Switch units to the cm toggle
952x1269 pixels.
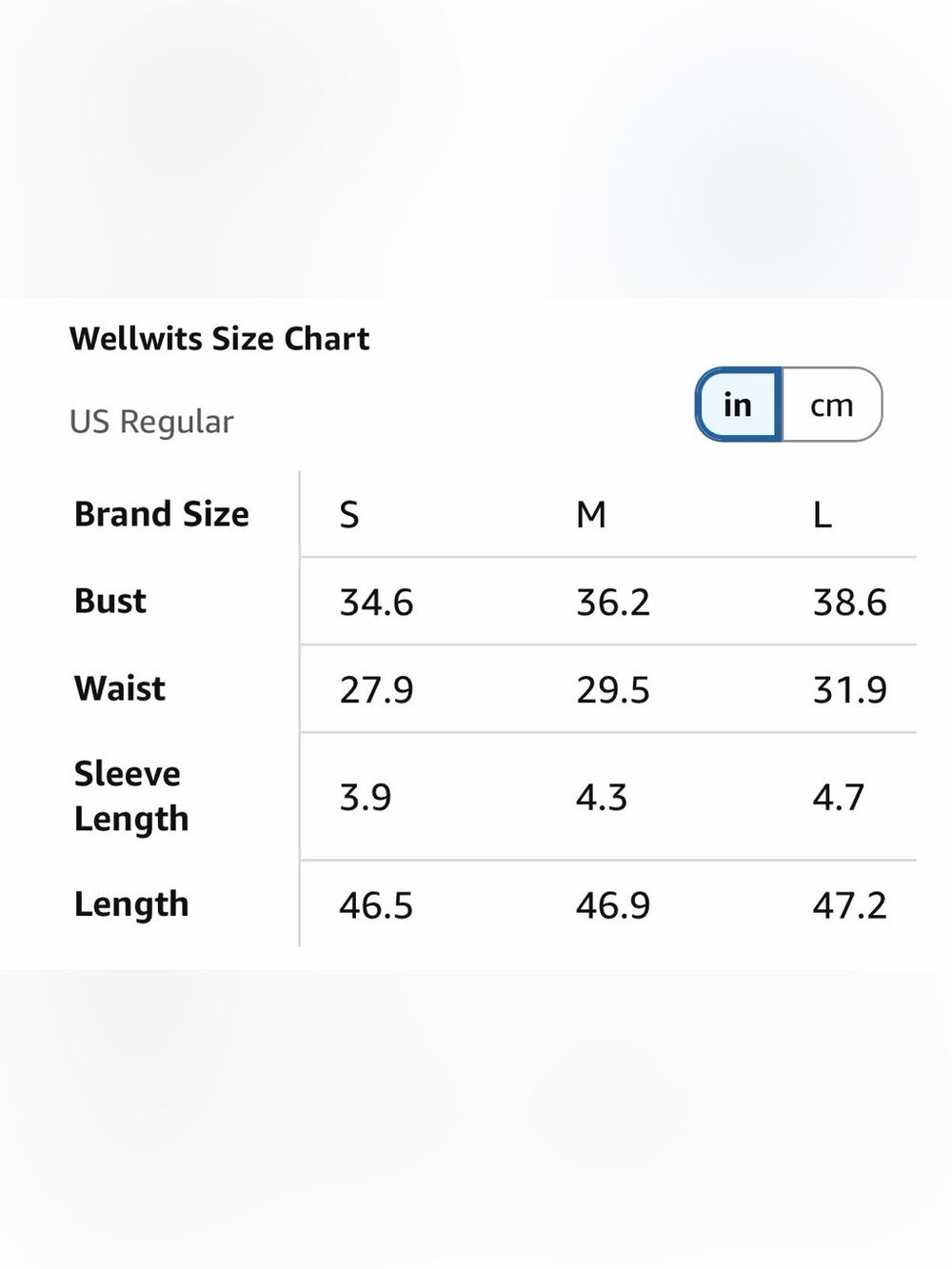832,405
